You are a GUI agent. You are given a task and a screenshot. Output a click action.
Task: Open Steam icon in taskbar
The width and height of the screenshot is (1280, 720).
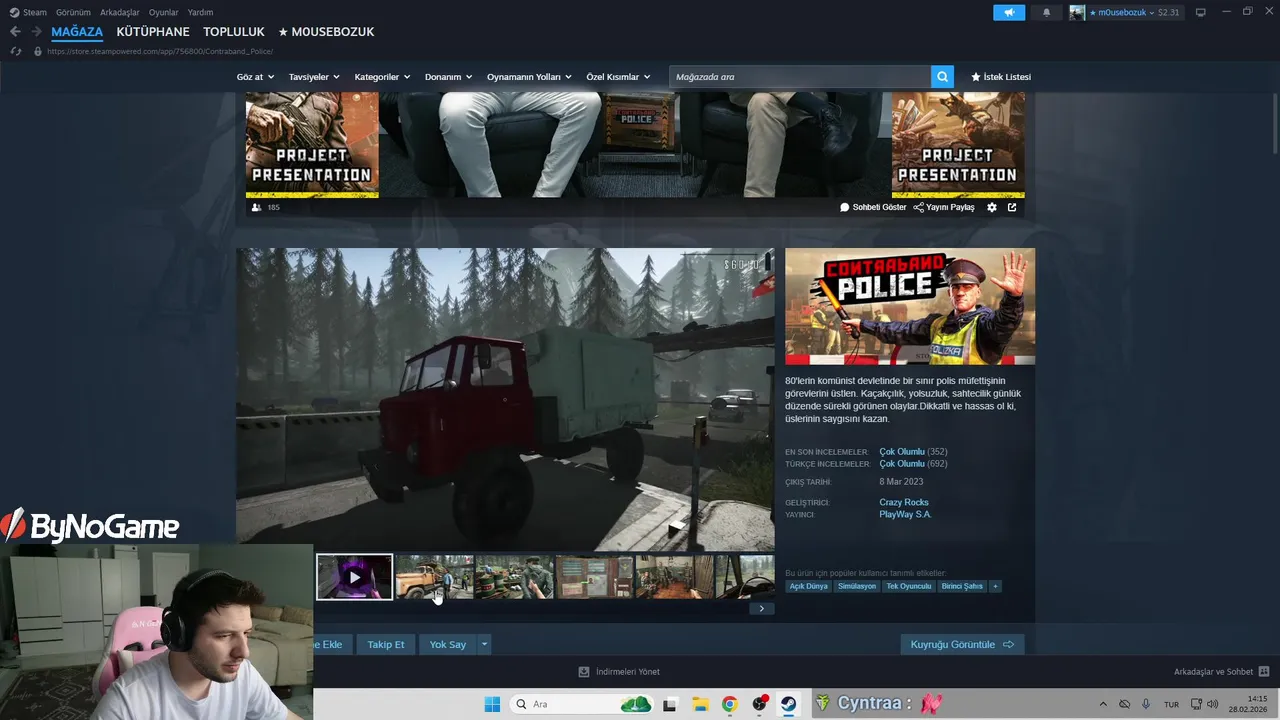[788, 704]
